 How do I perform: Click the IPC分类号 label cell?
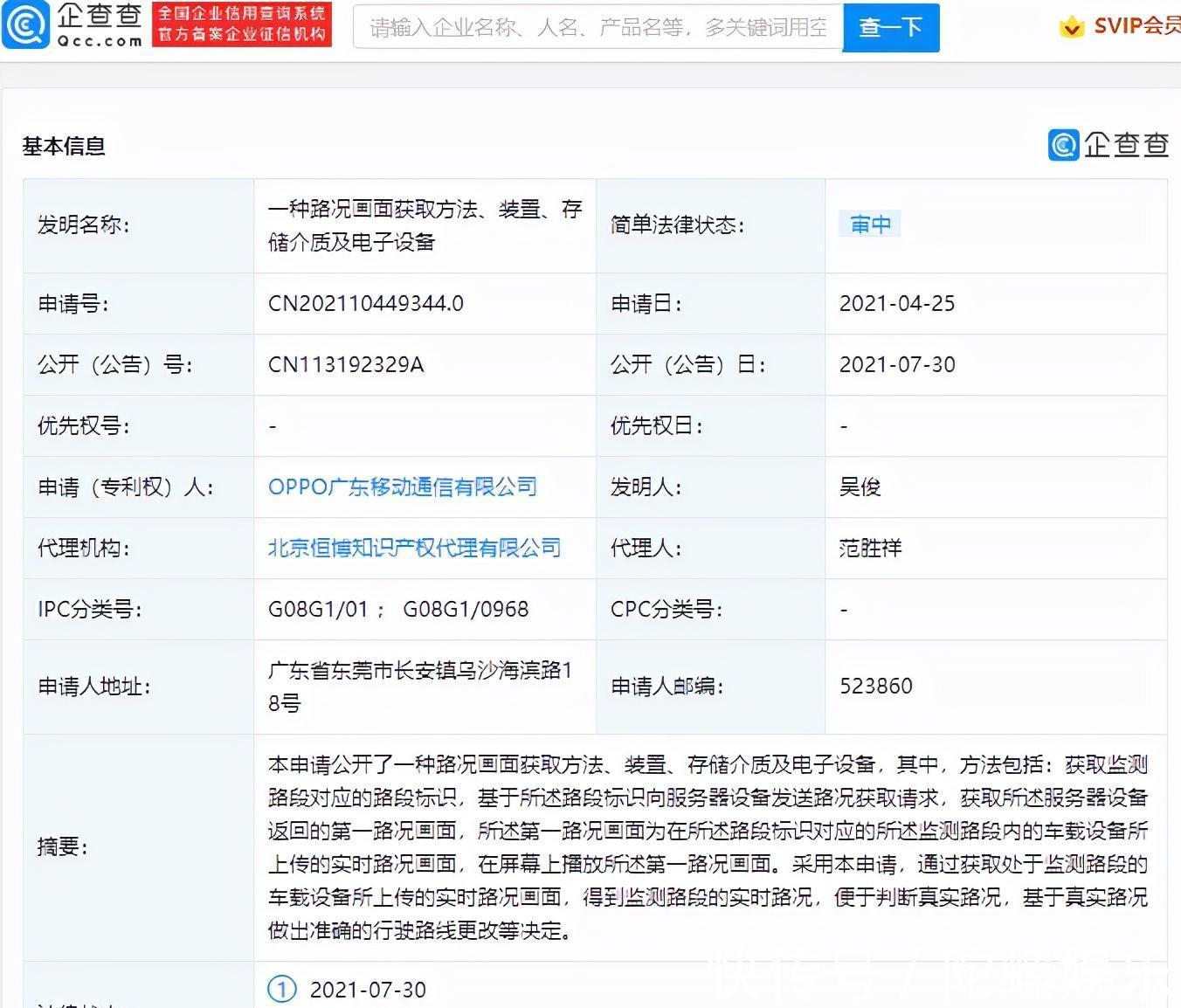click(x=139, y=610)
